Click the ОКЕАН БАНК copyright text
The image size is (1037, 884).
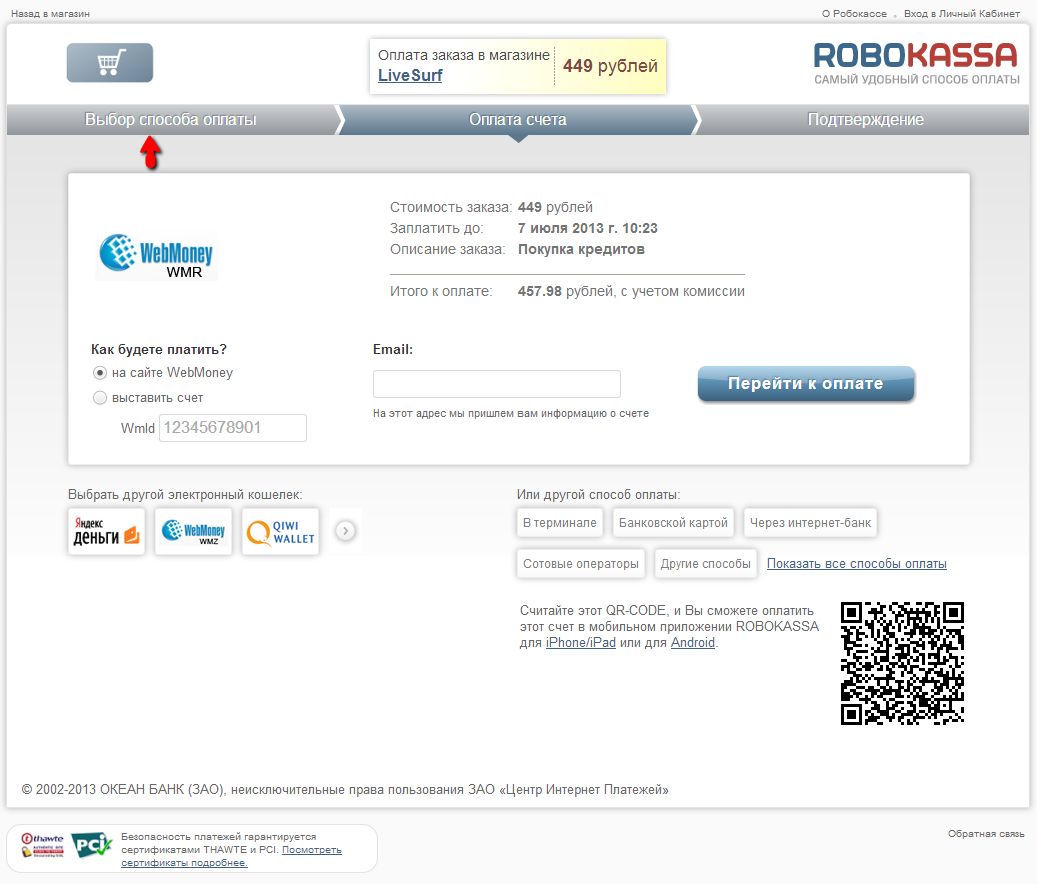(x=345, y=789)
